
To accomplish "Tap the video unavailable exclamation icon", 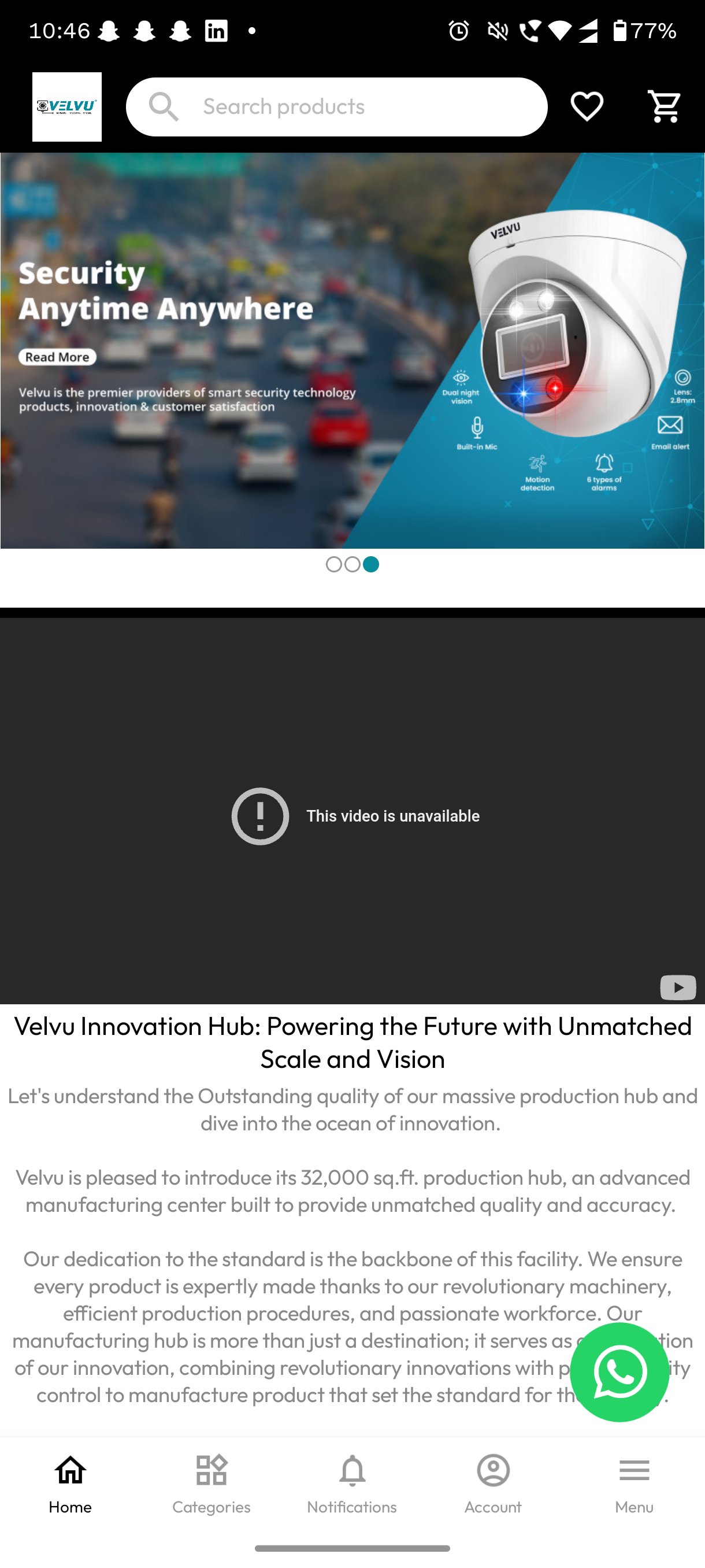I will [261, 816].
